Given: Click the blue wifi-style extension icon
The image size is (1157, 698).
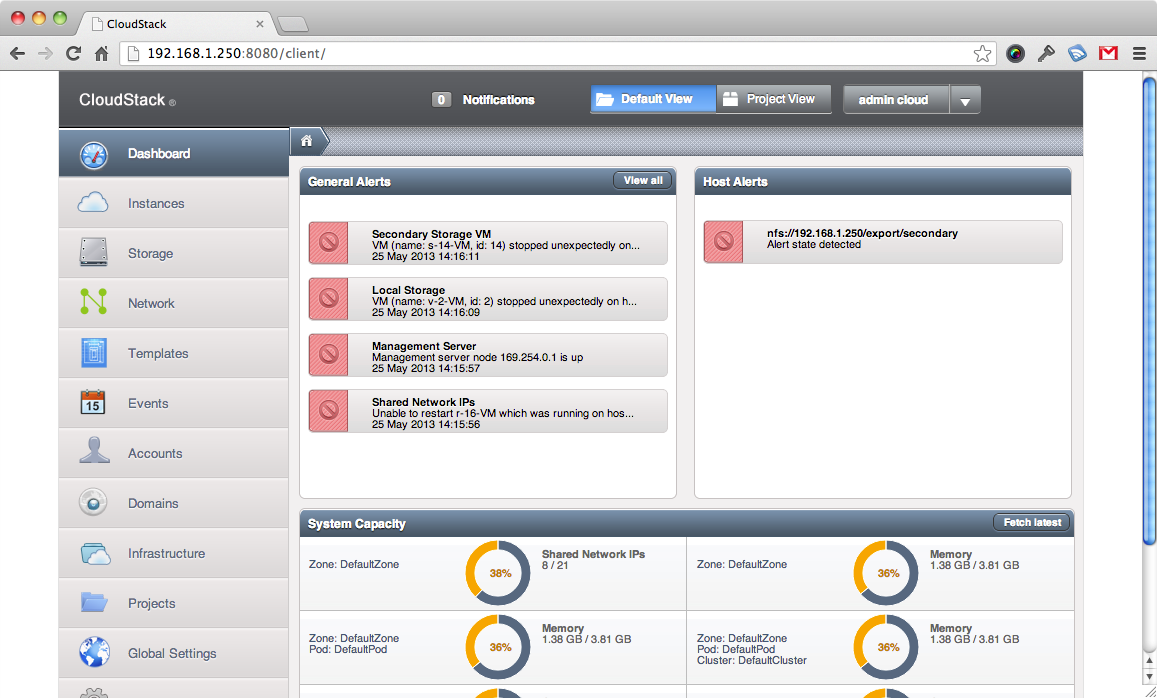Looking at the screenshot, I should [1077, 53].
